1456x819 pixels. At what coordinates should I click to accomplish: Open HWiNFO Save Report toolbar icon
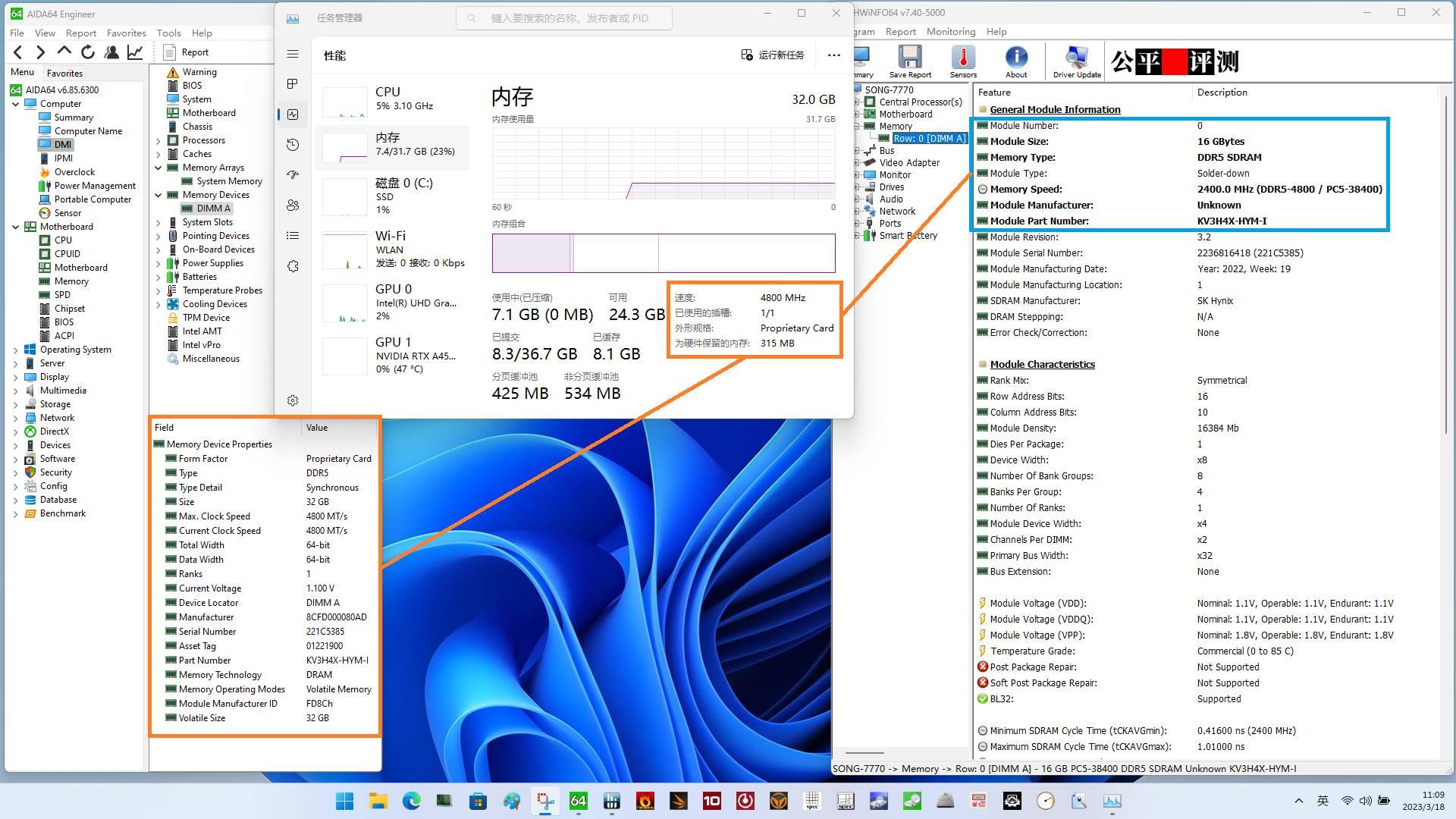(910, 61)
